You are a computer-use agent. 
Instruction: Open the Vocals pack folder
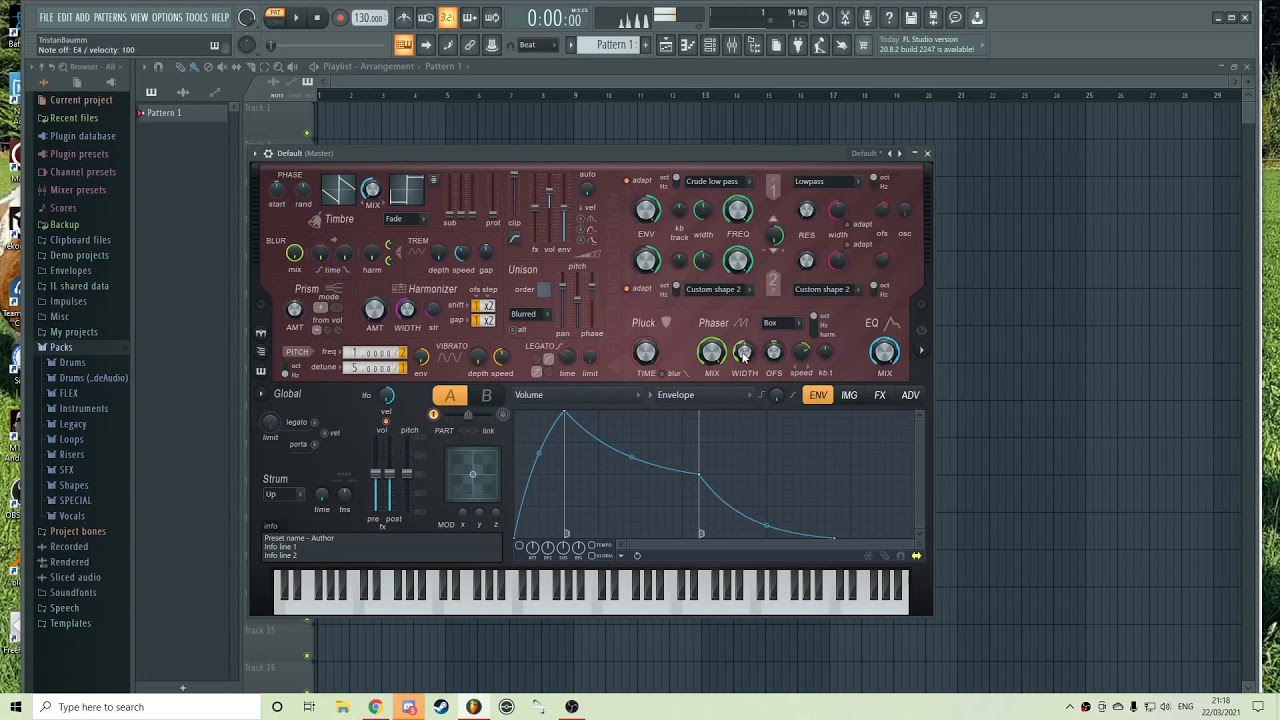(72, 516)
